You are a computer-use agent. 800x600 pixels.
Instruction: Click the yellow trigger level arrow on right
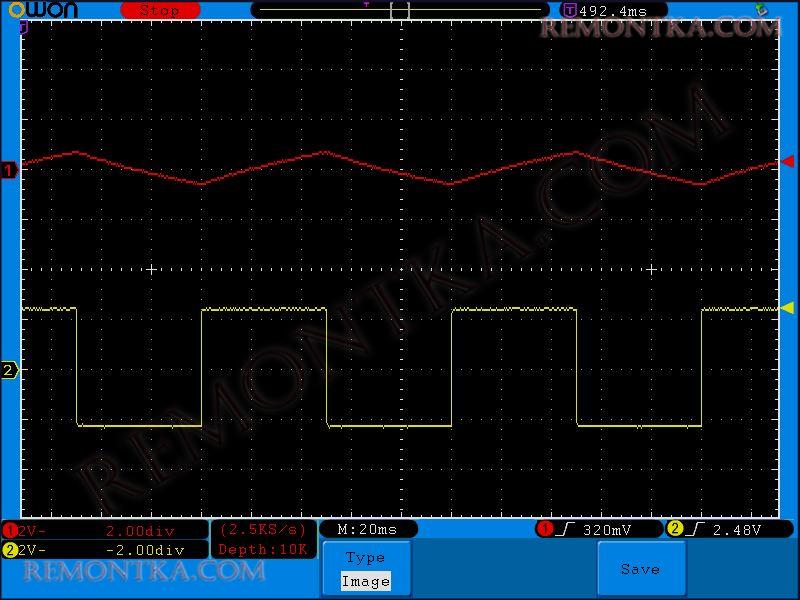pyautogui.click(x=787, y=308)
